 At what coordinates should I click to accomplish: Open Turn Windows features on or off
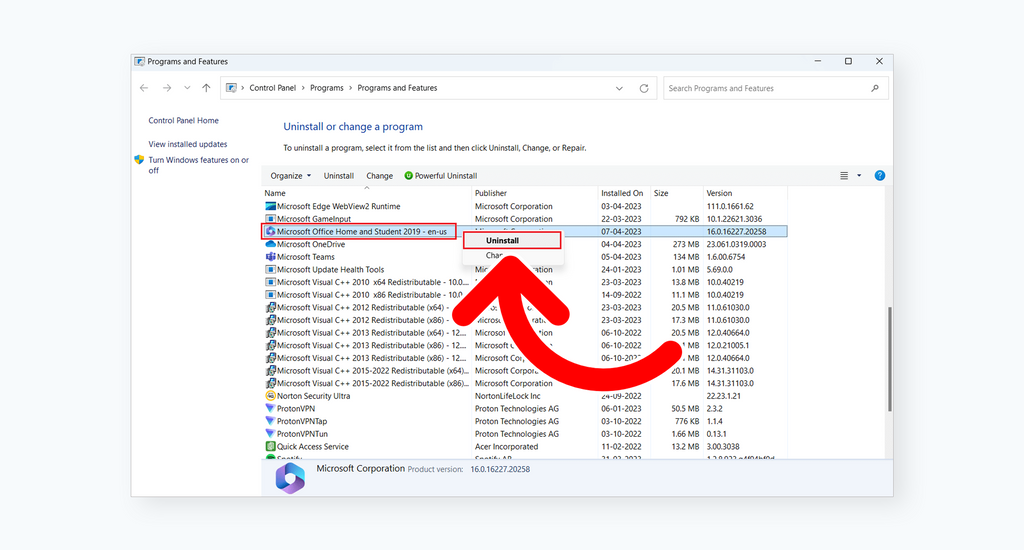[198, 165]
